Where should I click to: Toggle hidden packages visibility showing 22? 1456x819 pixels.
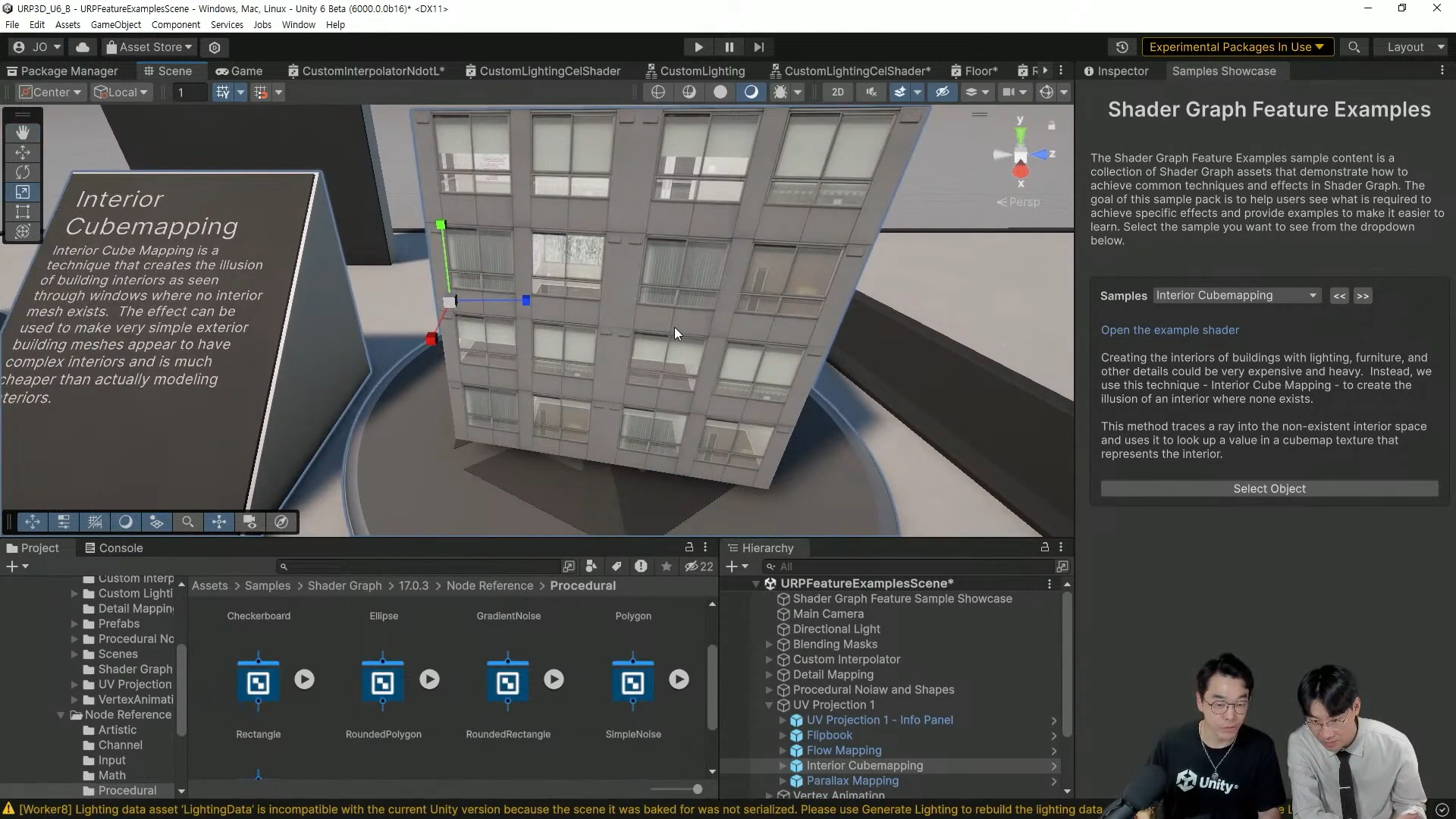[x=698, y=566]
